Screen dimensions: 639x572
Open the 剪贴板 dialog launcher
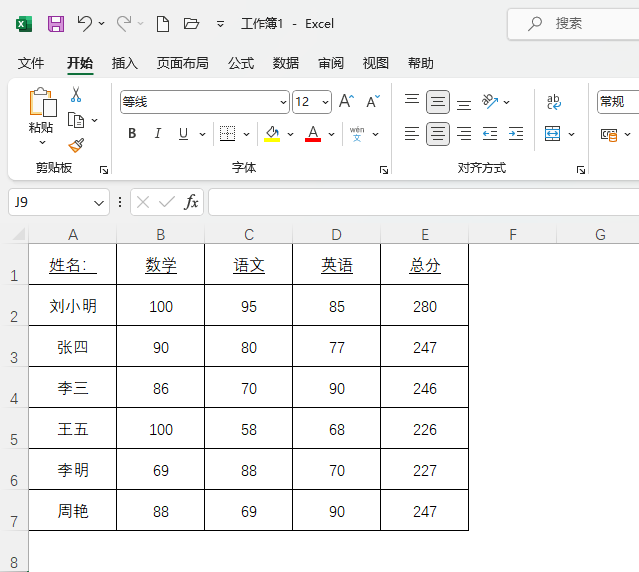(x=104, y=170)
